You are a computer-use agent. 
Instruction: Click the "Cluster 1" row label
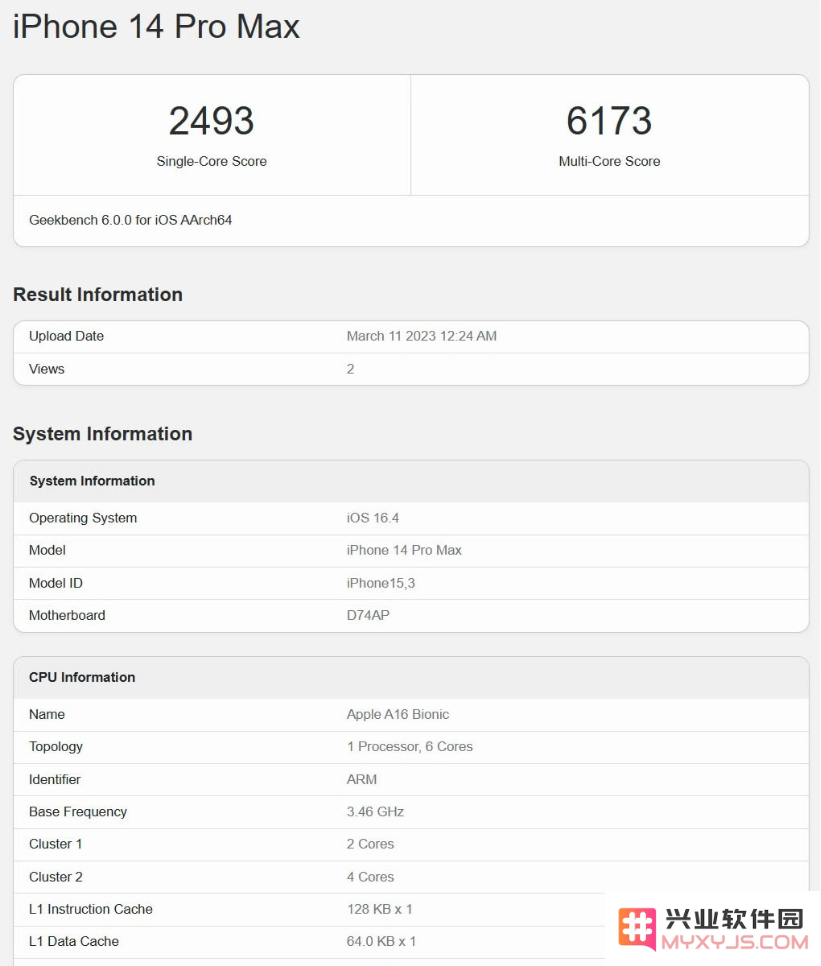click(x=55, y=845)
